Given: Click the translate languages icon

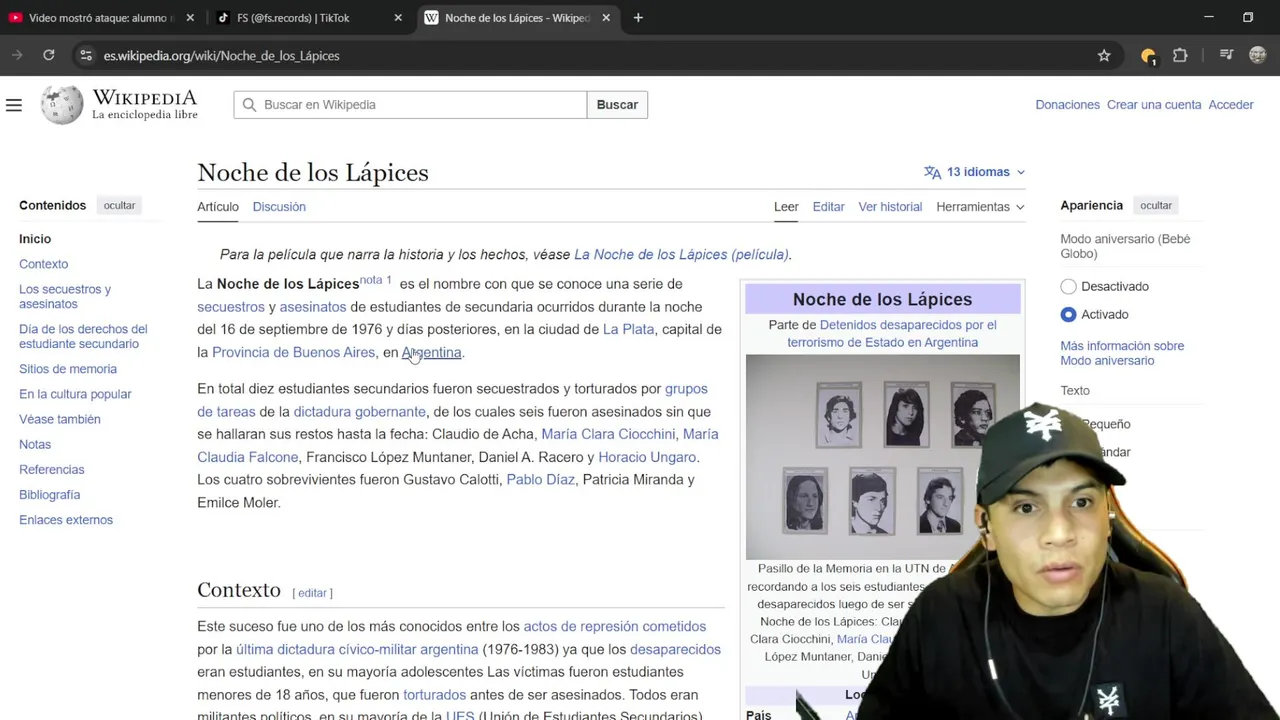Looking at the screenshot, I should [x=932, y=172].
